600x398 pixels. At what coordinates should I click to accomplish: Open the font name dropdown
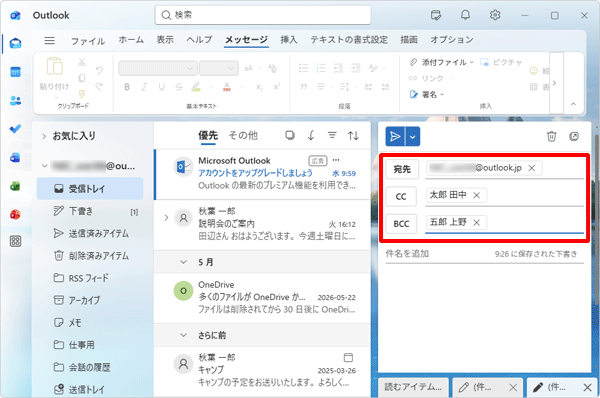click(158, 69)
